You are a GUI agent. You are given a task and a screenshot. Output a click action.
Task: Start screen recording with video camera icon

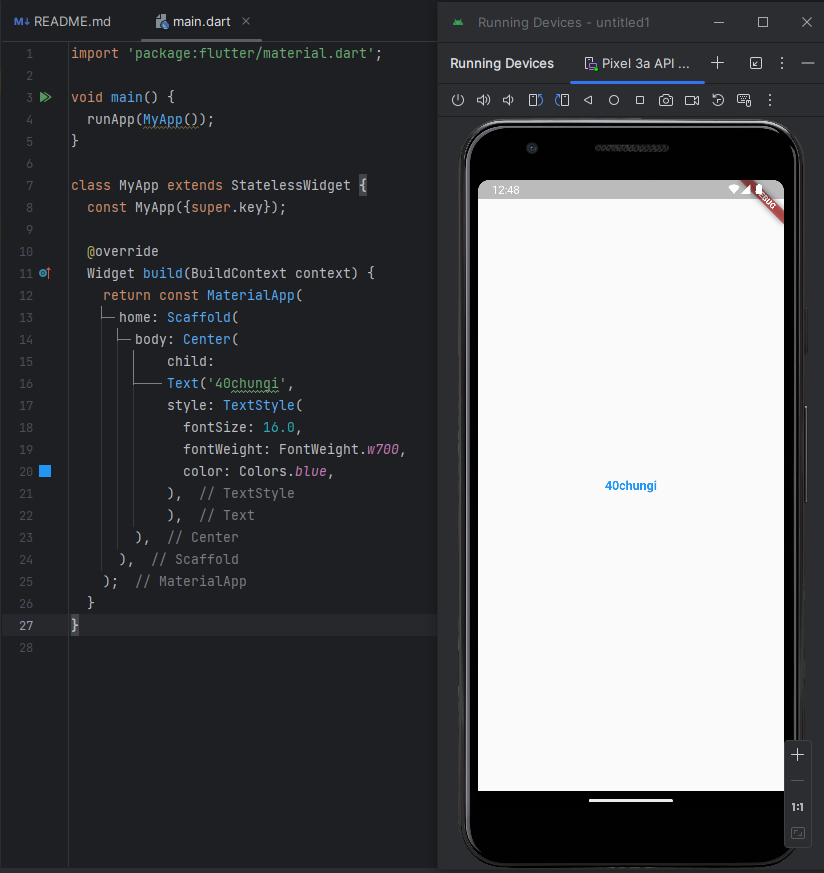692,100
